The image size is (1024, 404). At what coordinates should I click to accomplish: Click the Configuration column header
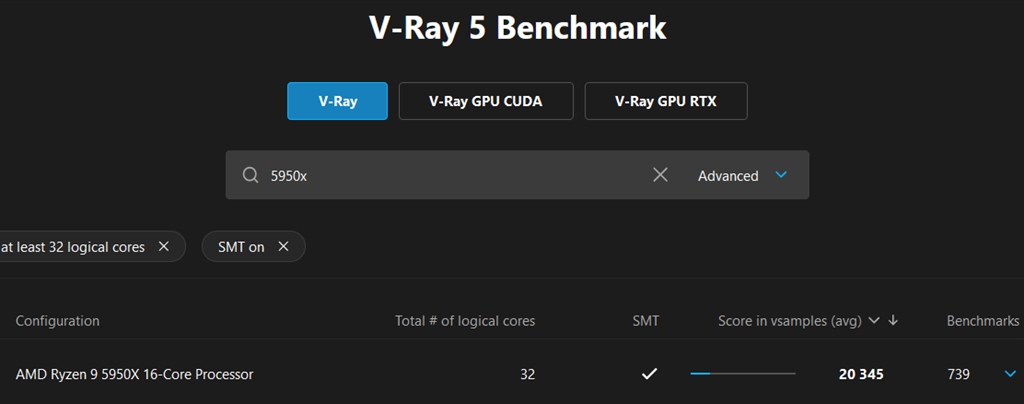(57, 321)
